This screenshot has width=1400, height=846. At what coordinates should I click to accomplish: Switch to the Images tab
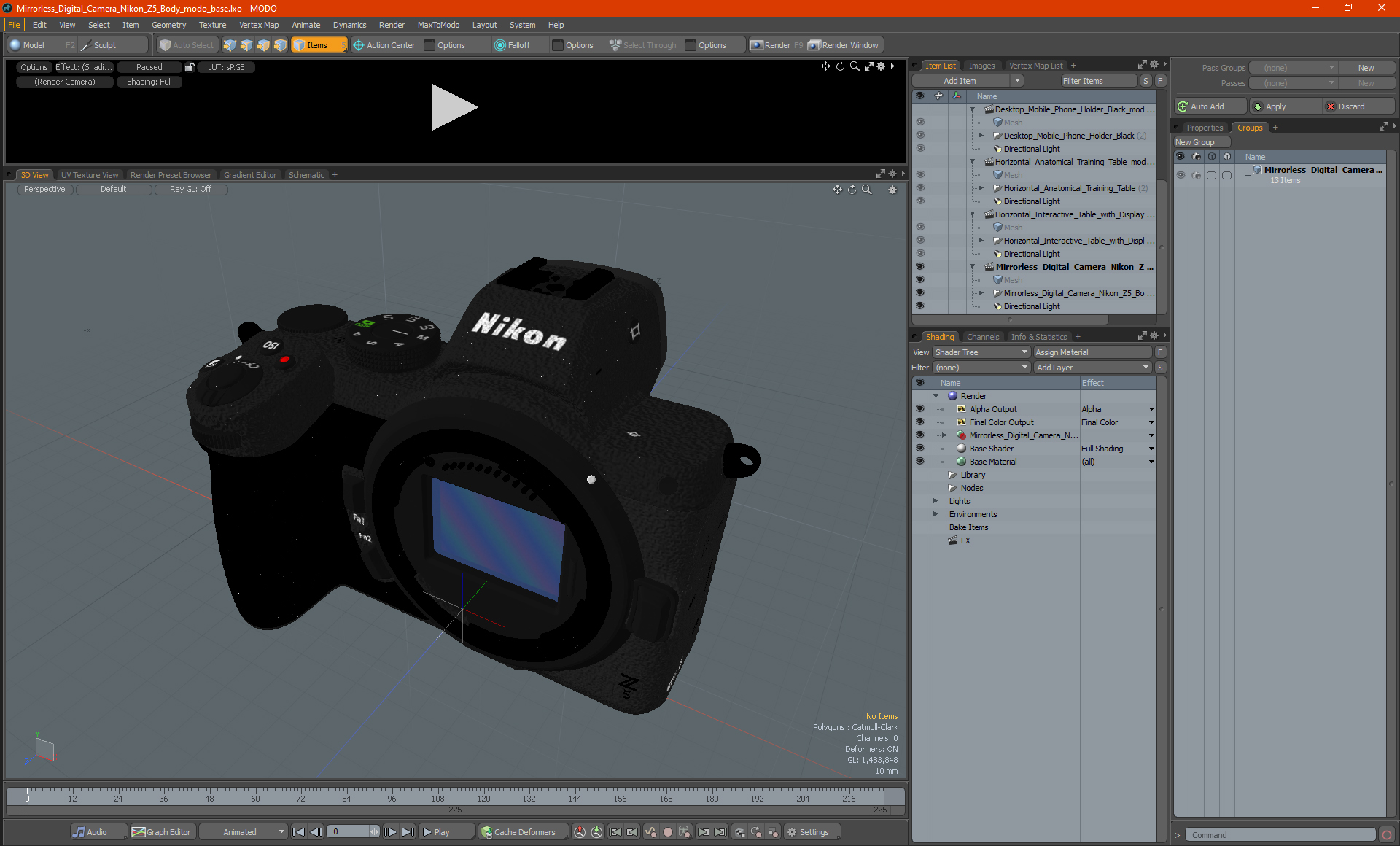click(x=981, y=66)
